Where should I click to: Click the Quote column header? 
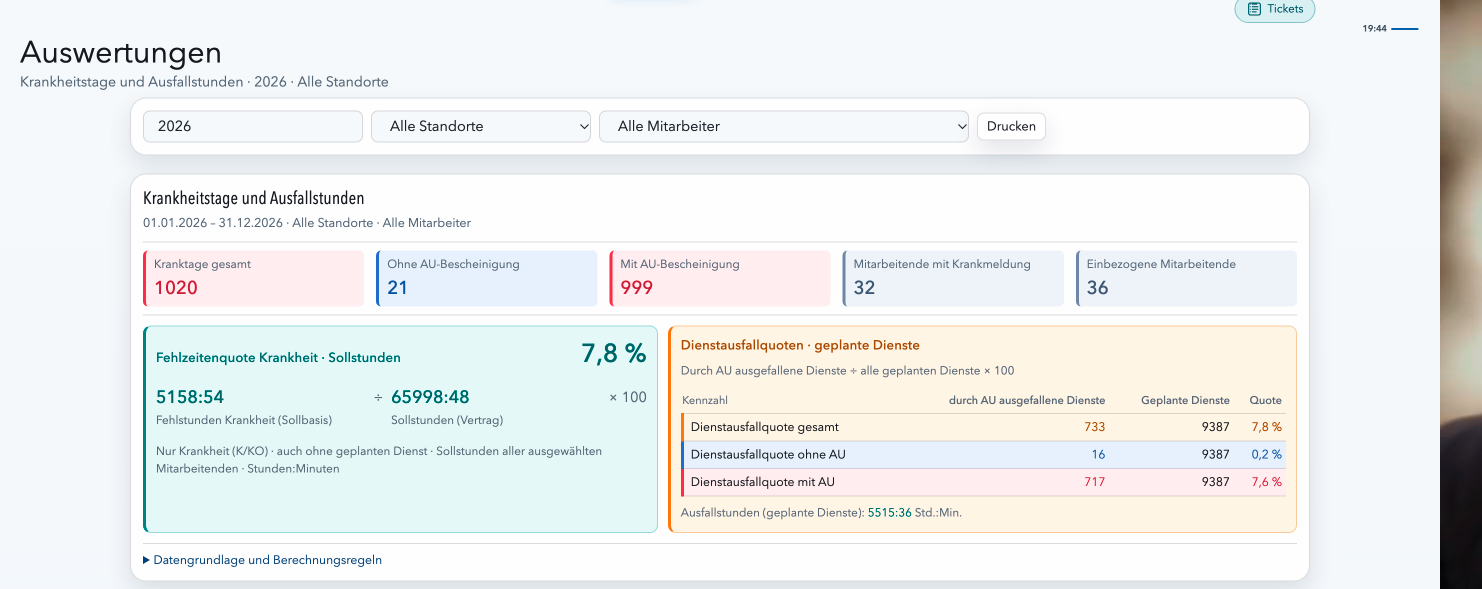[1265, 400]
